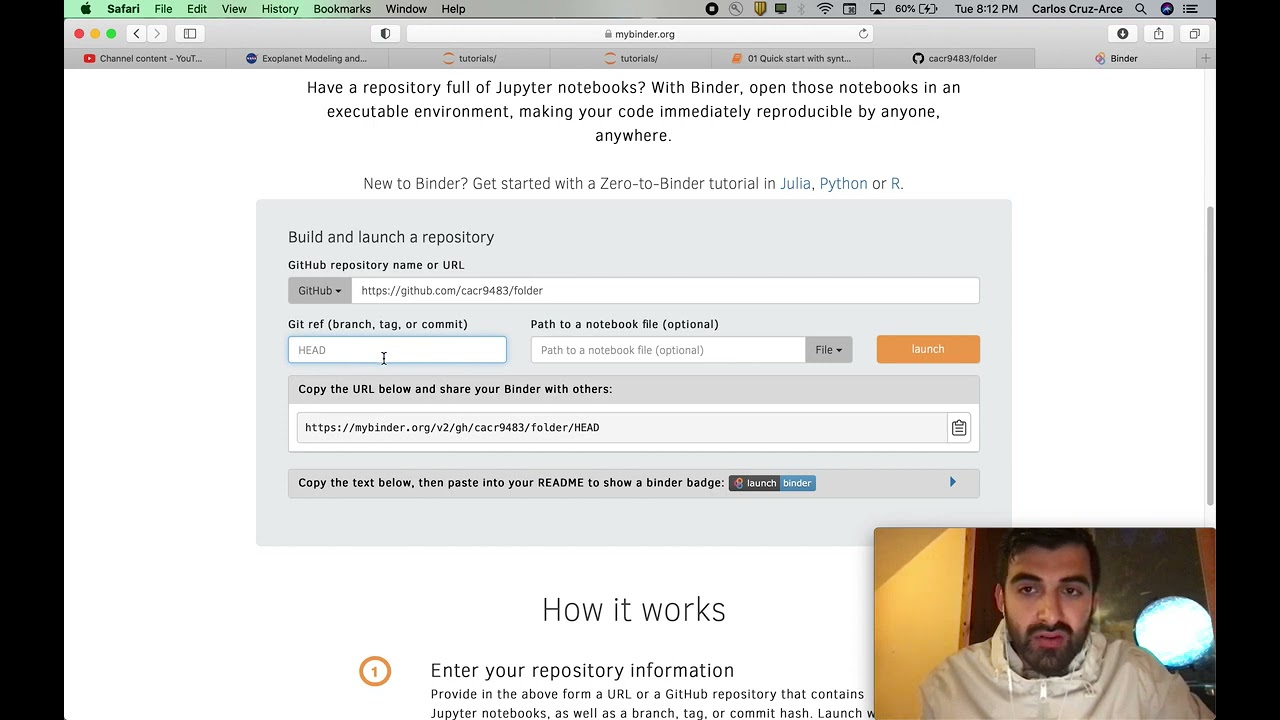1280x720 pixels.
Task: Open the Julia tutorial link
Action: coord(795,184)
